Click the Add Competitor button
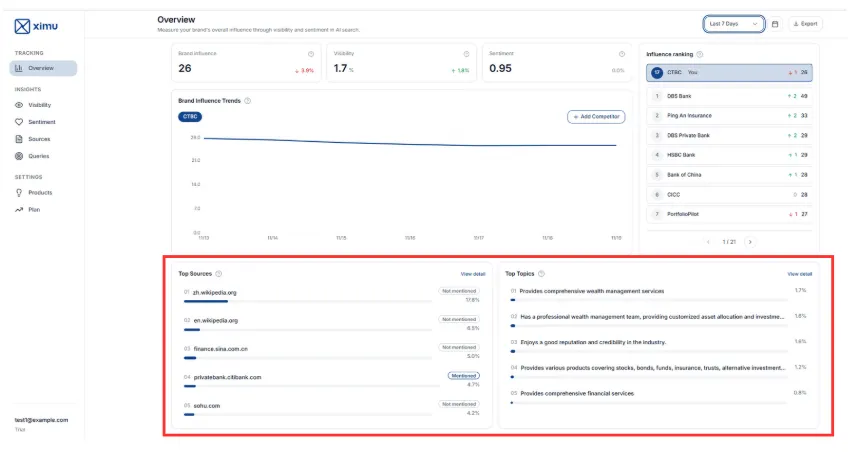The height and width of the screenshot is (456, 848). tap(595, 117)
